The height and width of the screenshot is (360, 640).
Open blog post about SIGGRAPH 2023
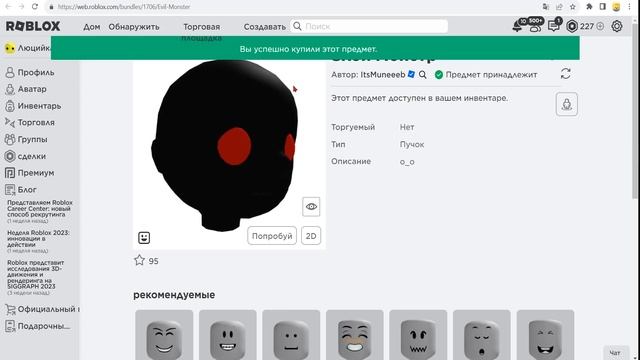pyautogui.click(x=35, y=275)
